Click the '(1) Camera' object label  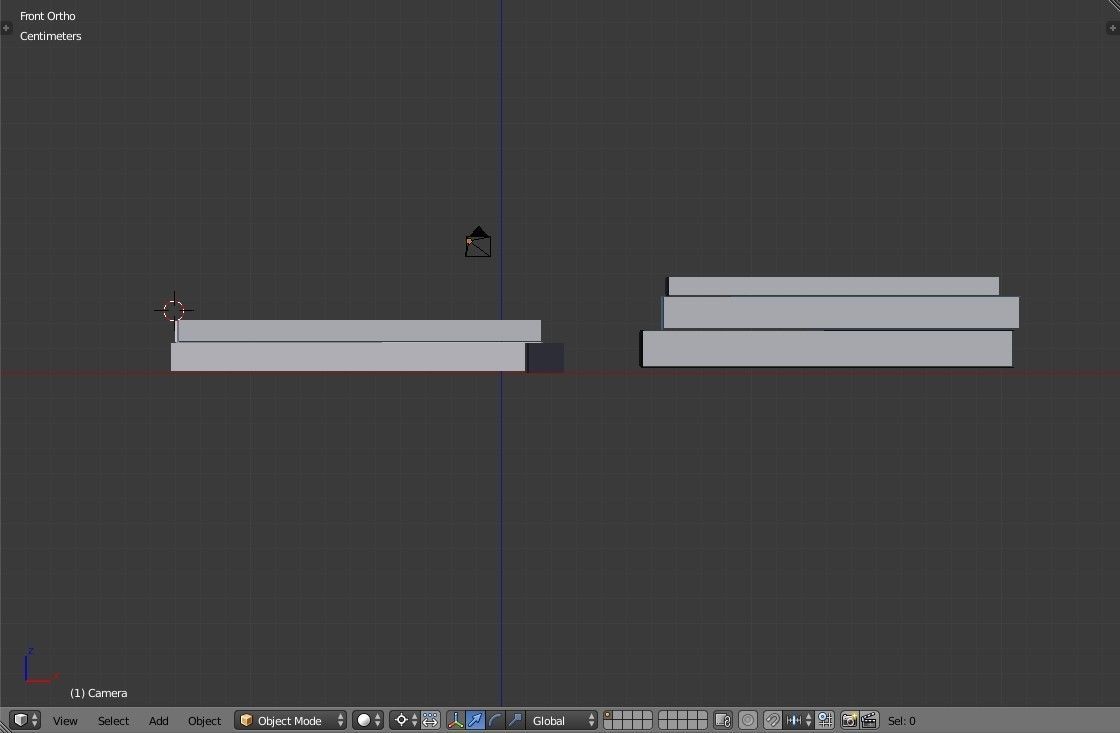tap(99, 693)
